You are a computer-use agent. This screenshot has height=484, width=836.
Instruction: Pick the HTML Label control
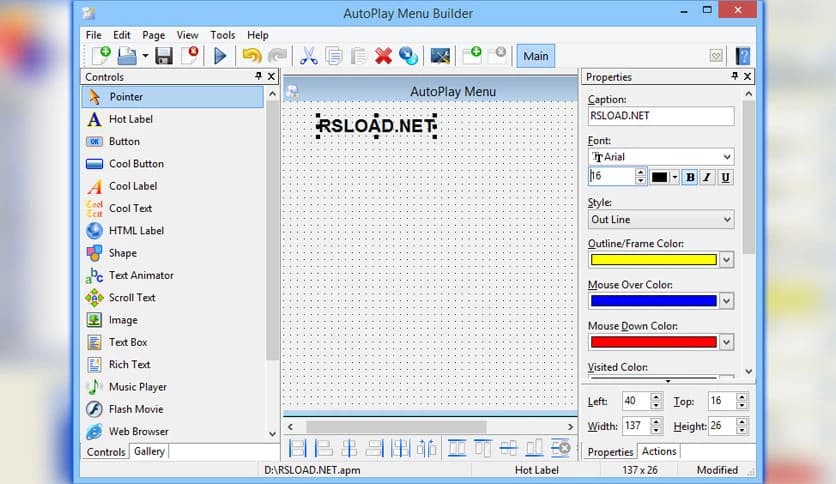[173, 231]
